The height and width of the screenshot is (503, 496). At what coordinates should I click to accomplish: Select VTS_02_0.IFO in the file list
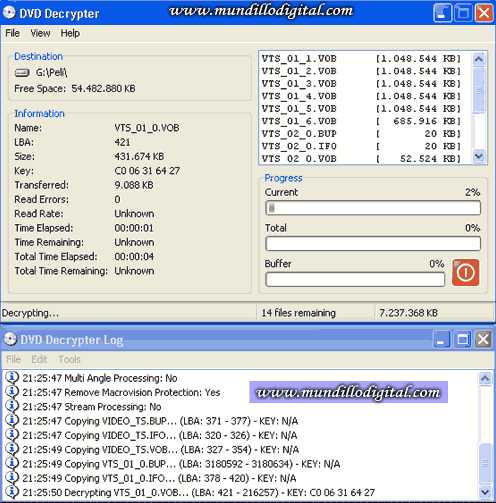click(x=361, y=146)
